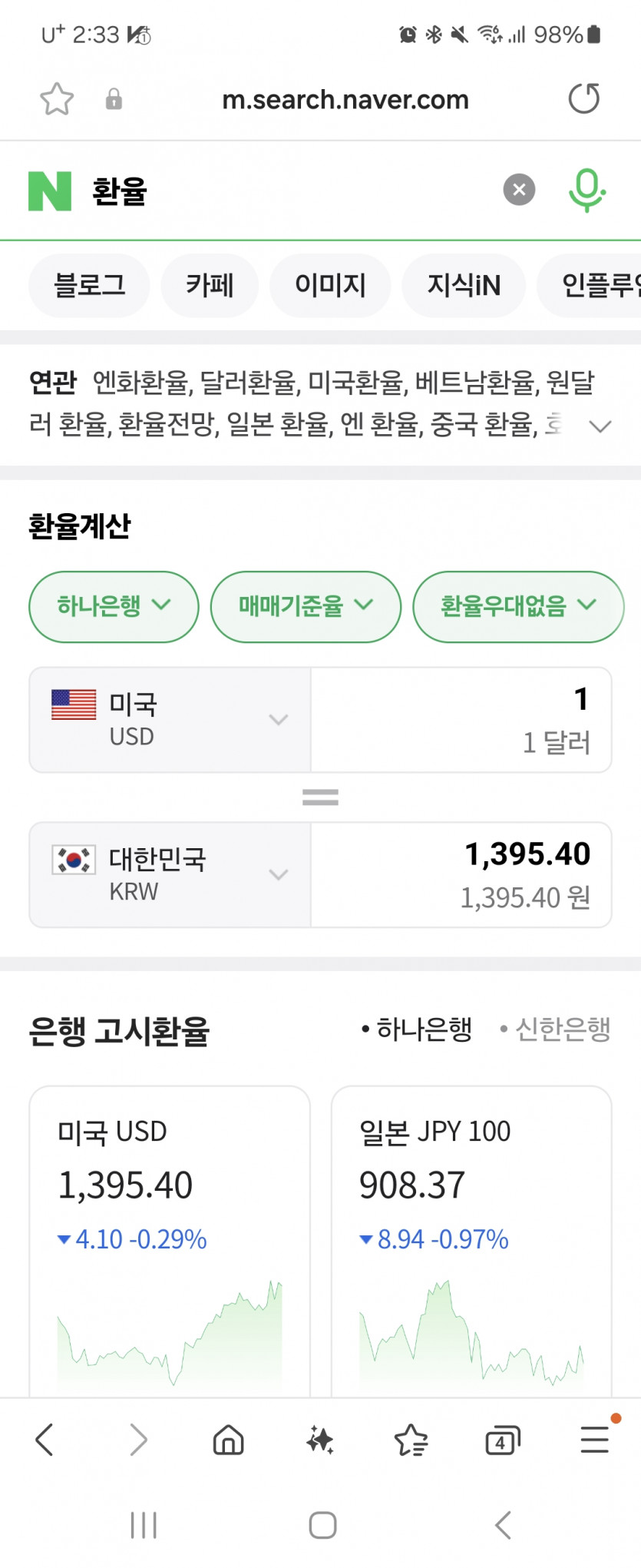Clear the search field with X button
This screenshot has height=1568, width=641.
519,190
